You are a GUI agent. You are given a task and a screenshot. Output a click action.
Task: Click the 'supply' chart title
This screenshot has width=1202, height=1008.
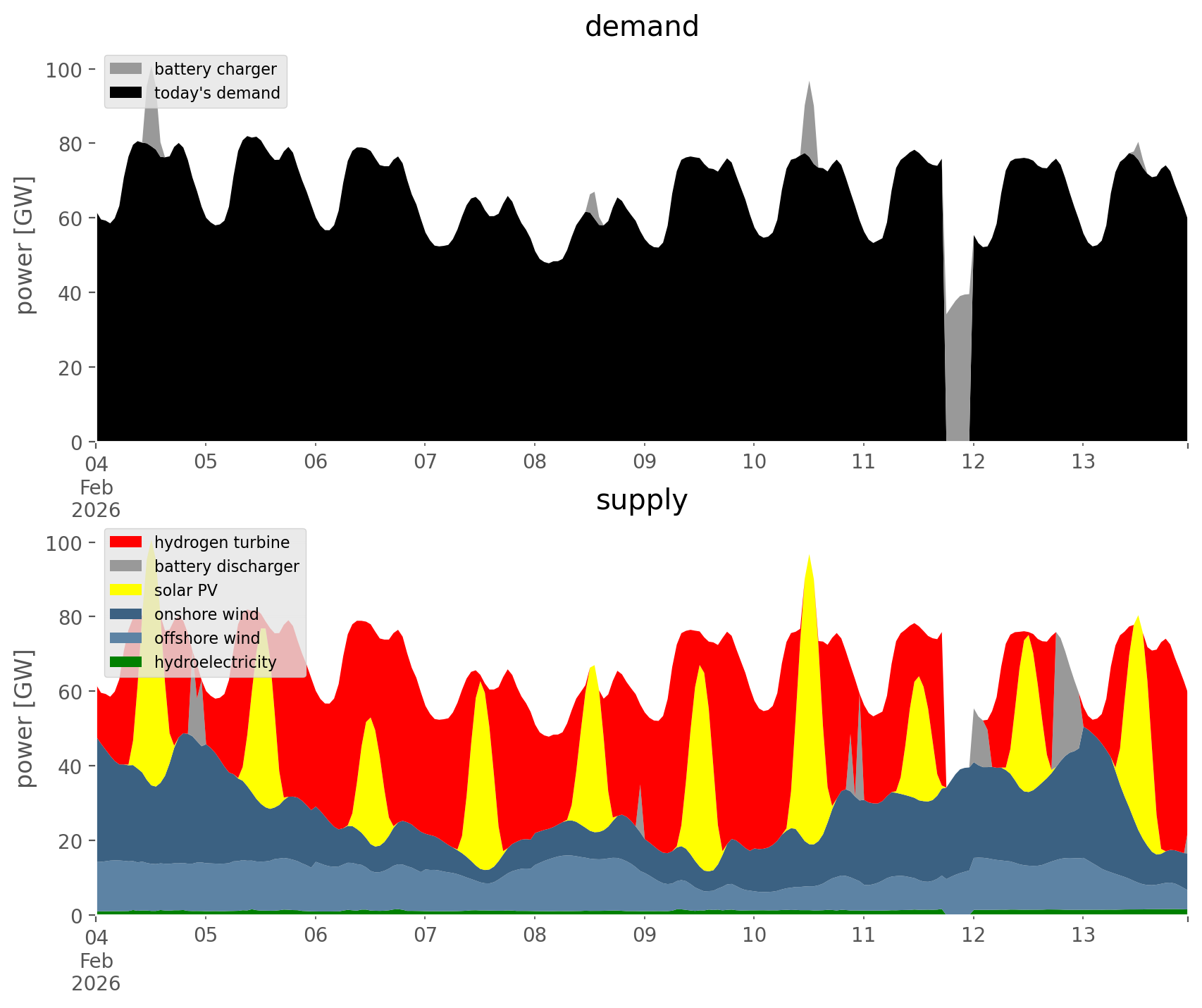point(641,500)
